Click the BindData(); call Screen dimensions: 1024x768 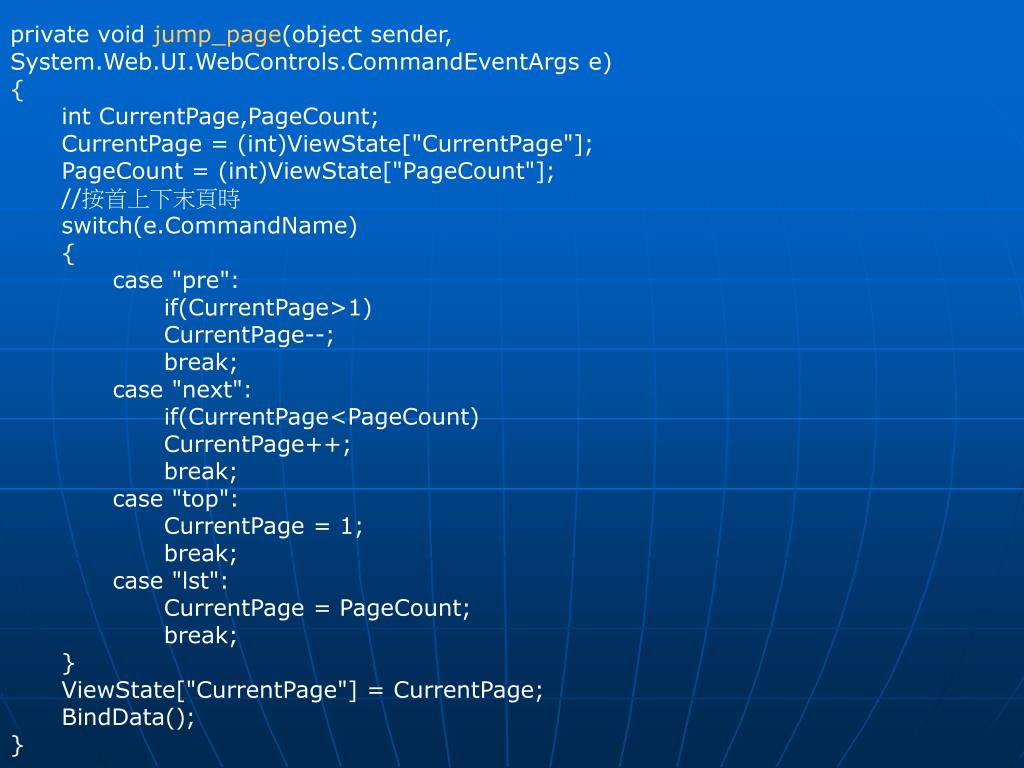128,718
